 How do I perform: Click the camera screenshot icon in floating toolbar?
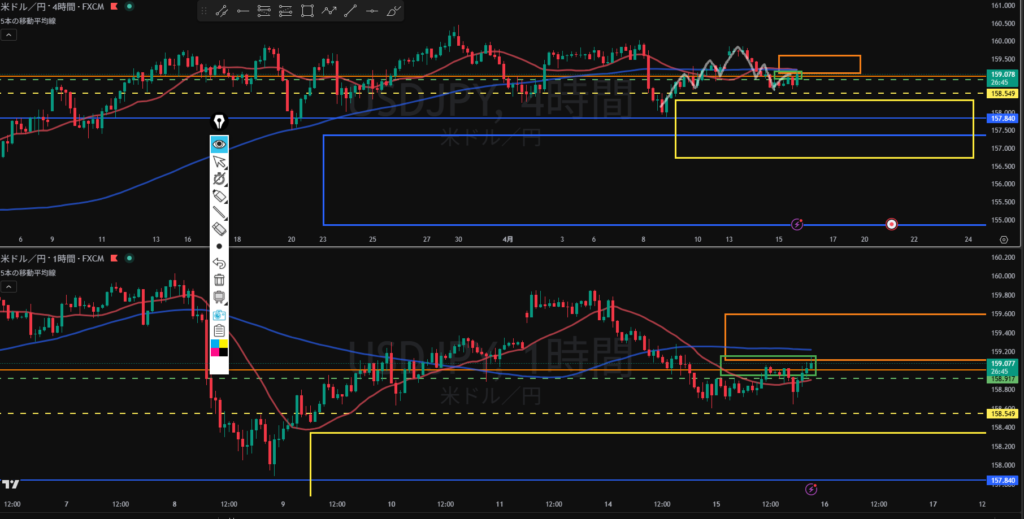219,315
